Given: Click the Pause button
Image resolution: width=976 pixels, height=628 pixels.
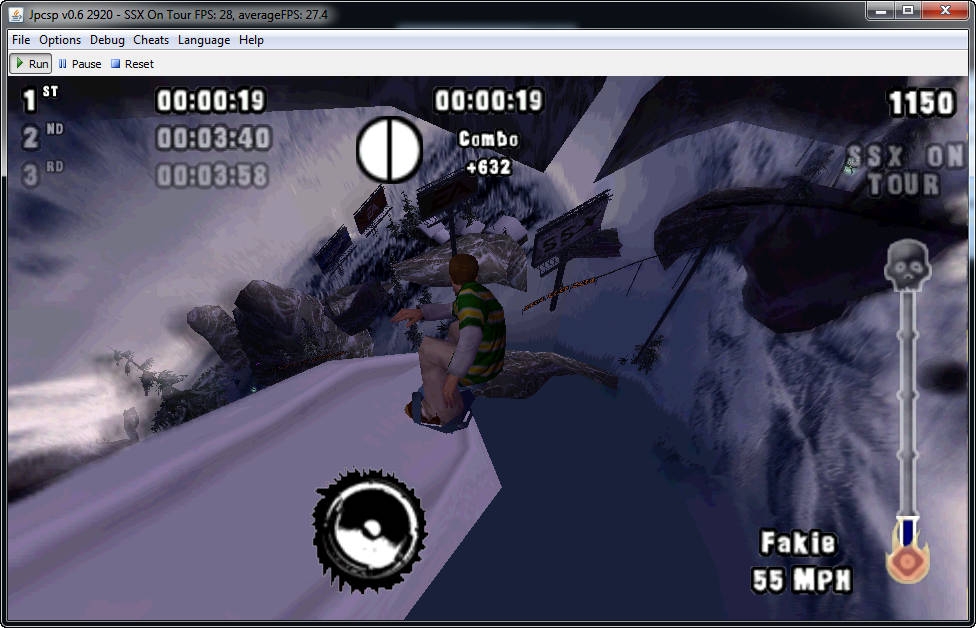Looking at the screenshot, I should tap(80, 63).
